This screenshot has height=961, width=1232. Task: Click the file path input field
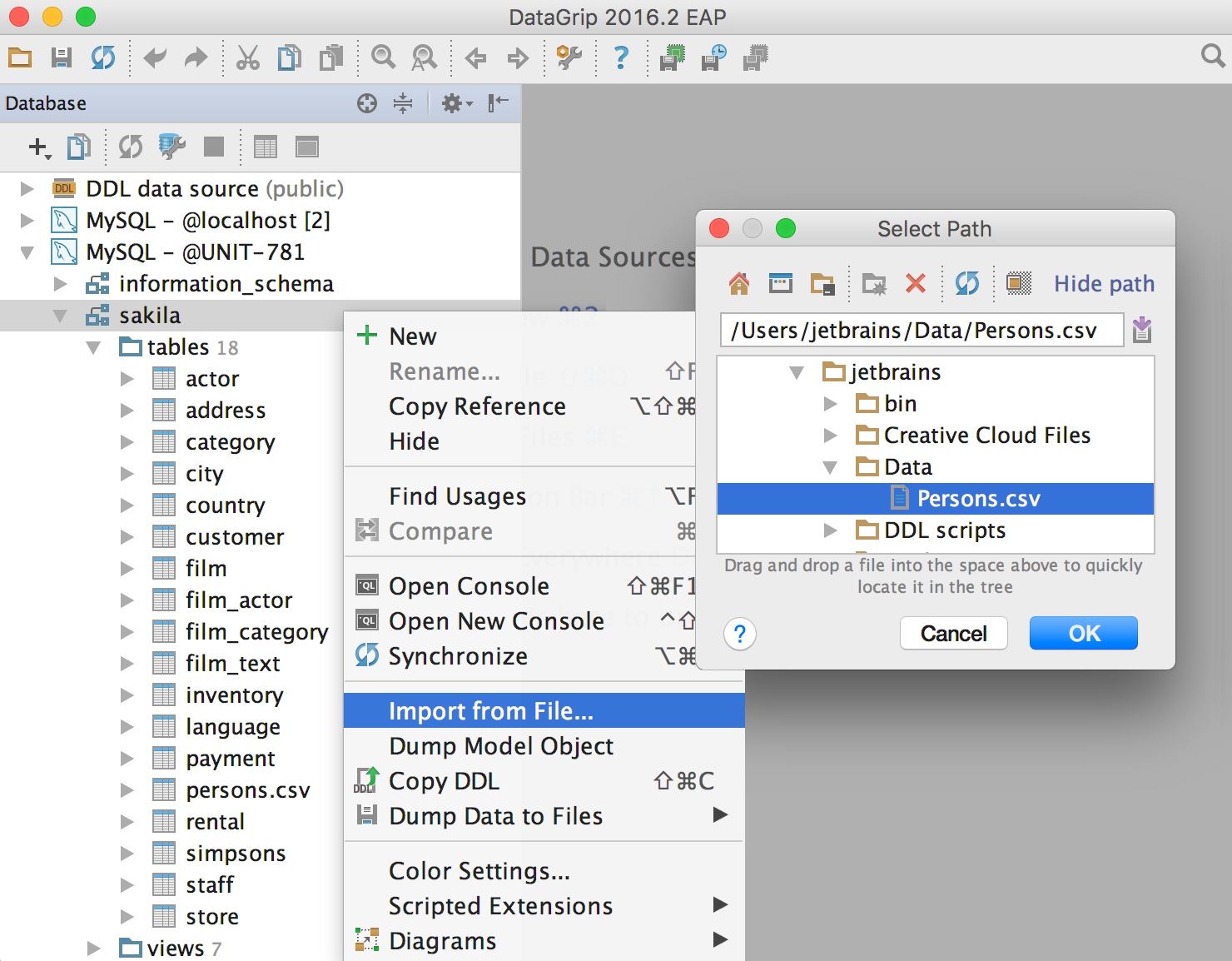pos(922,330)
